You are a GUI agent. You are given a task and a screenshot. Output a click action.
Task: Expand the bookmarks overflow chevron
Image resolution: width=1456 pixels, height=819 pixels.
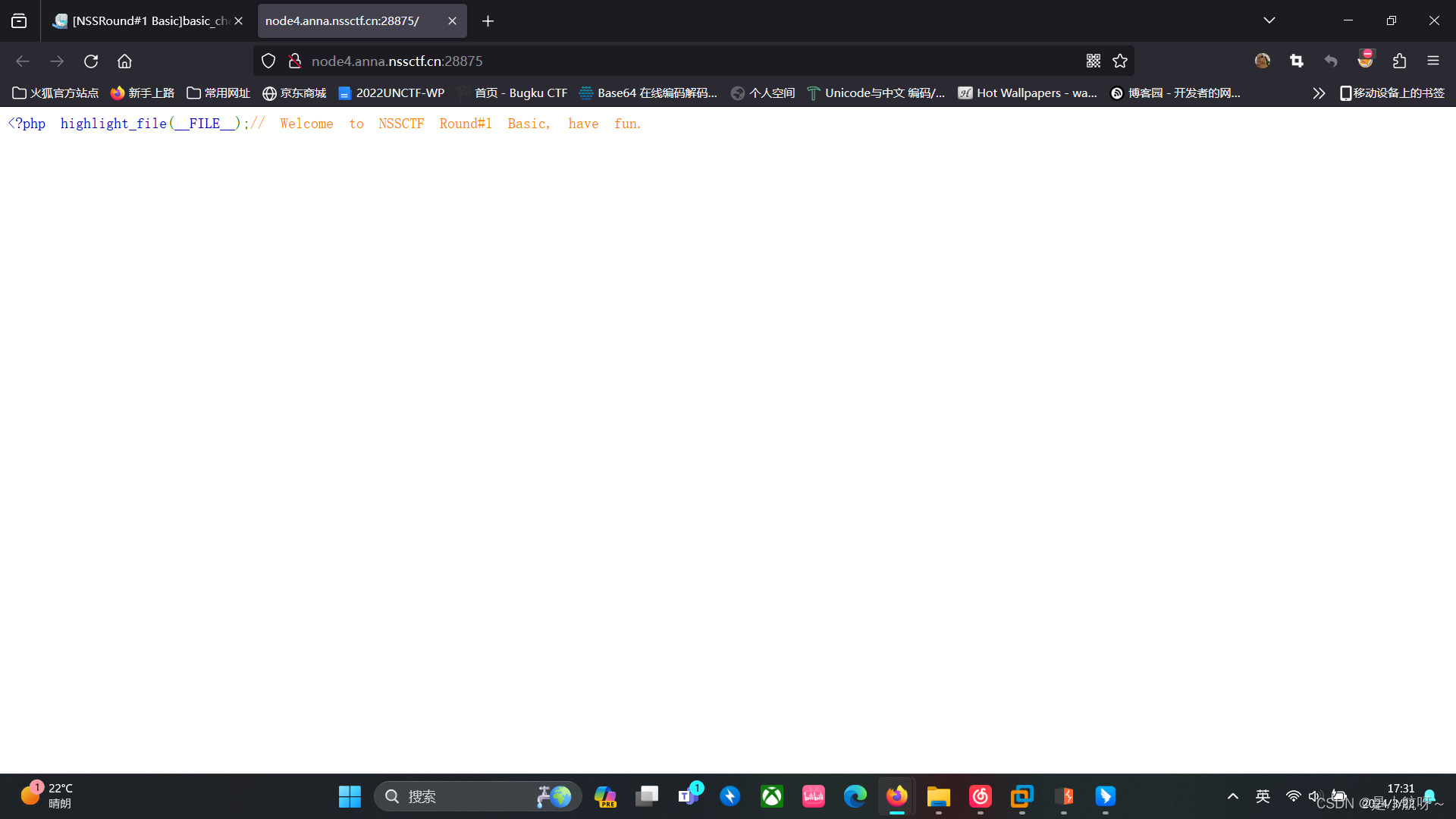tap(1319, 93)
